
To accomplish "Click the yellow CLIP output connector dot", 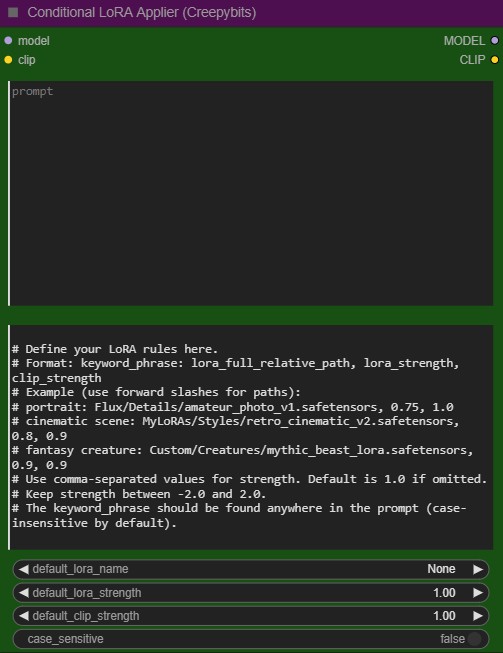I will tap(495, 60).
